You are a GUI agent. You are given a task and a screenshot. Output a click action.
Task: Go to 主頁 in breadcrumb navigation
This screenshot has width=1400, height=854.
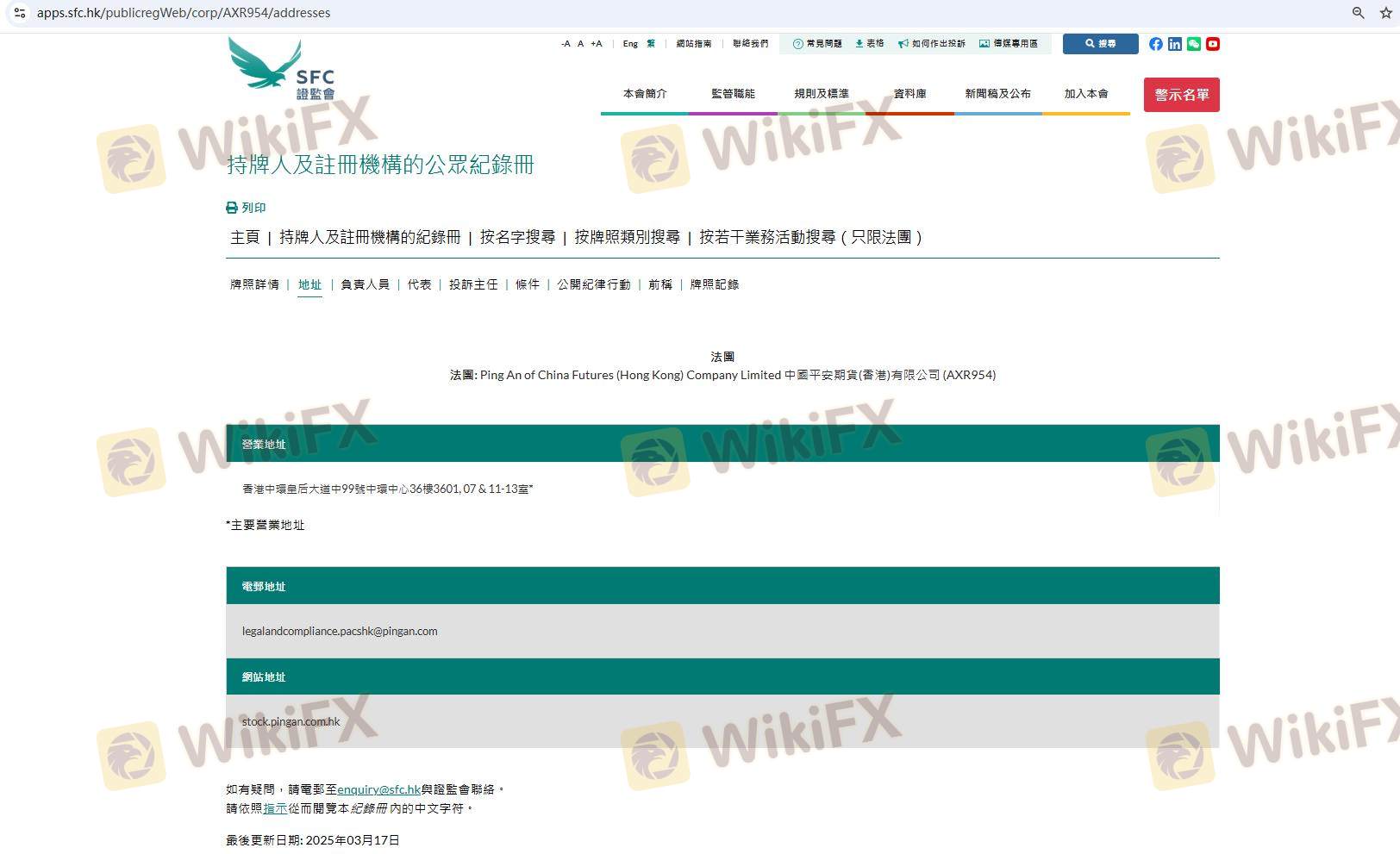(x=245, y=237)
